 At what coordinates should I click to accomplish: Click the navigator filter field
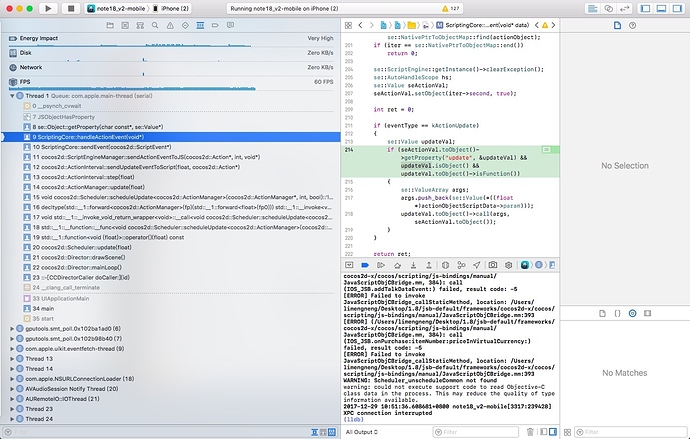[x=158, y=432]
